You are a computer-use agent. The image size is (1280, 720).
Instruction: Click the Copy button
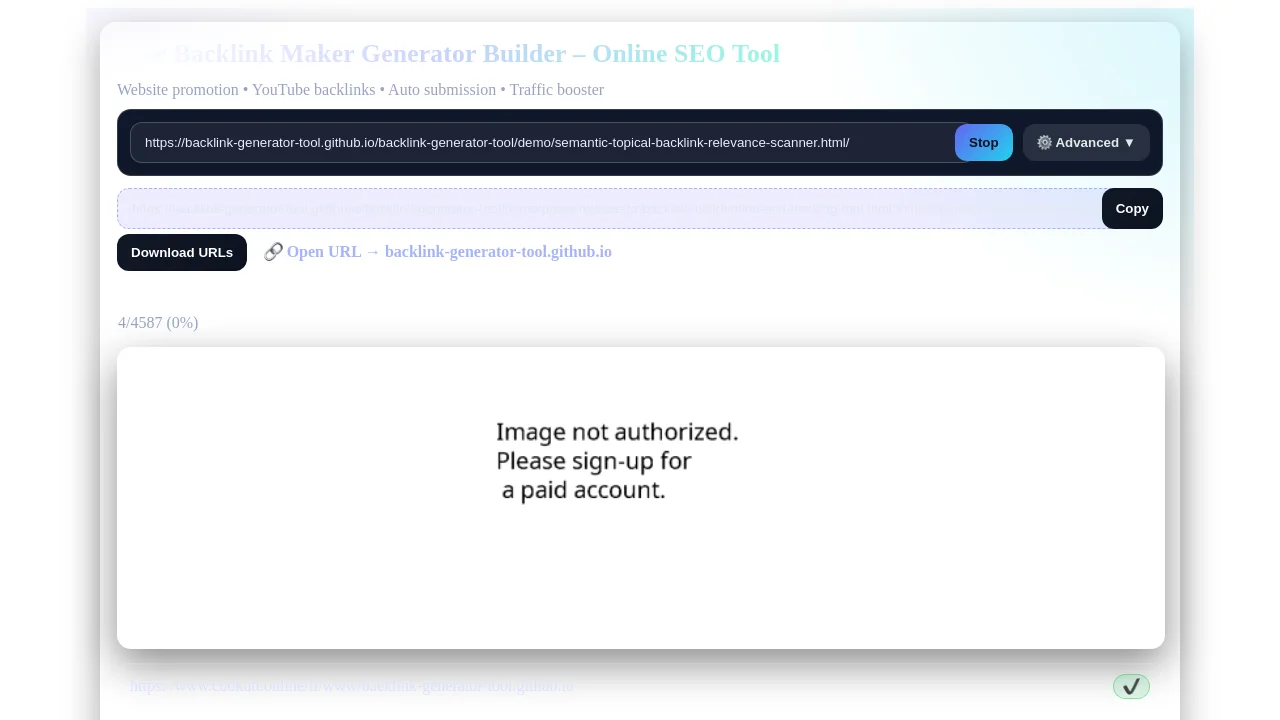click(x=1132, y=209)
